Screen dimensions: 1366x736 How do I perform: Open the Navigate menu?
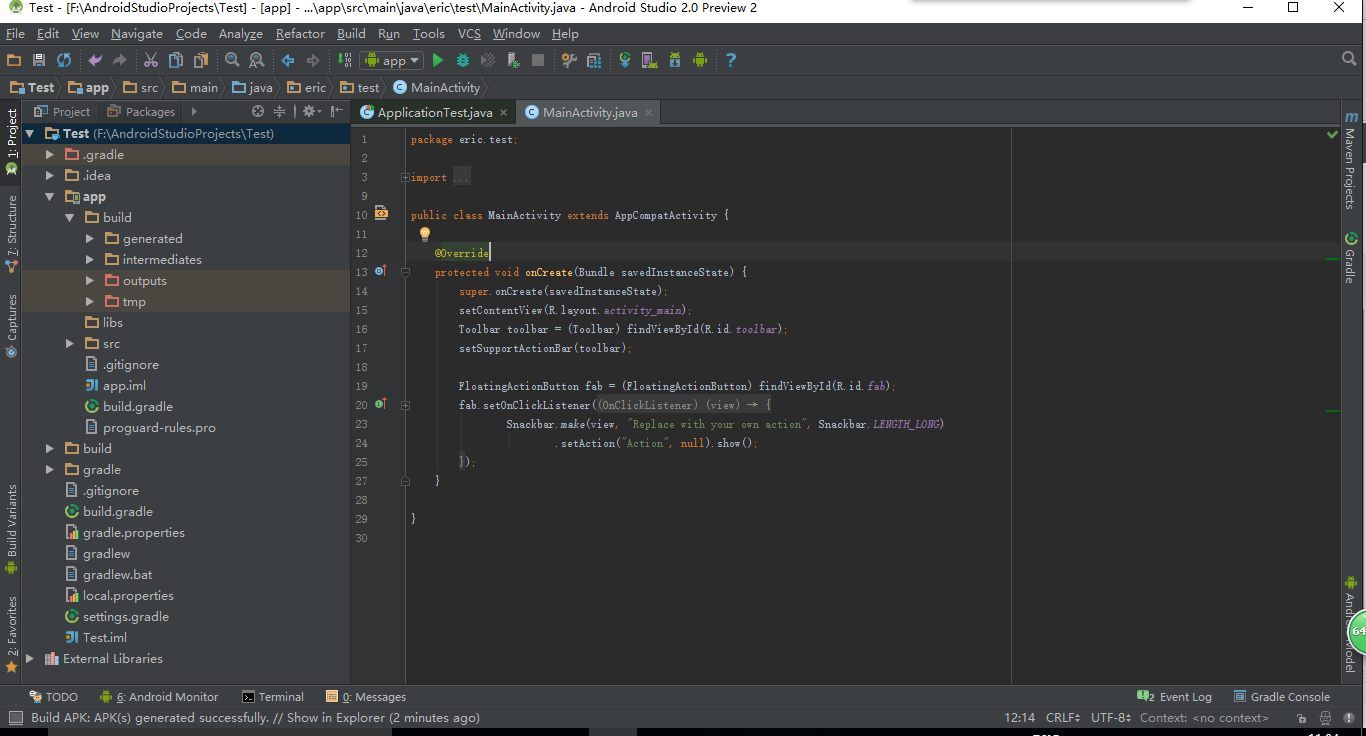coord(136,33)
